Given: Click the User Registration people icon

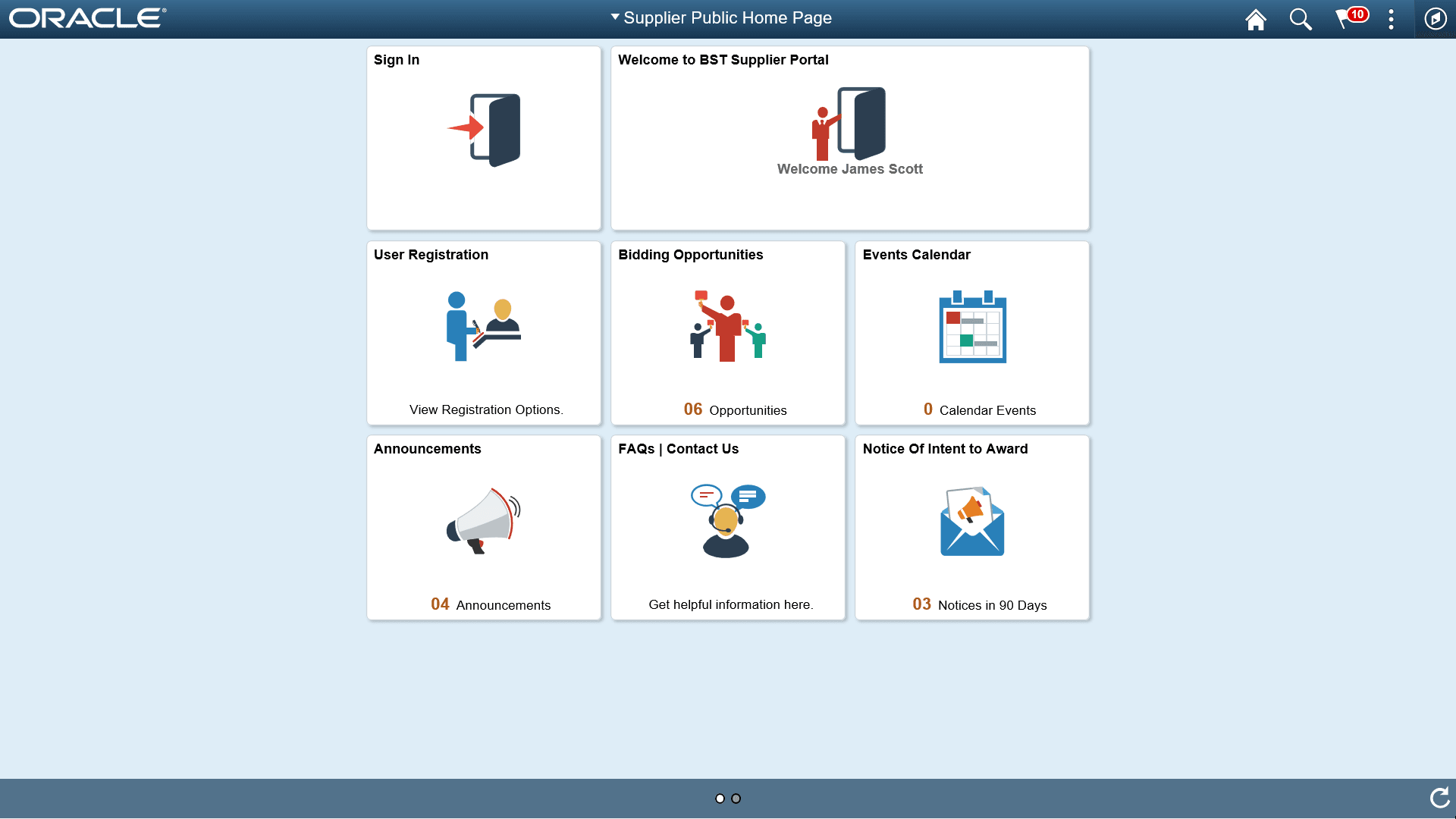Looking at the screenshot, I should click(483, 326).
